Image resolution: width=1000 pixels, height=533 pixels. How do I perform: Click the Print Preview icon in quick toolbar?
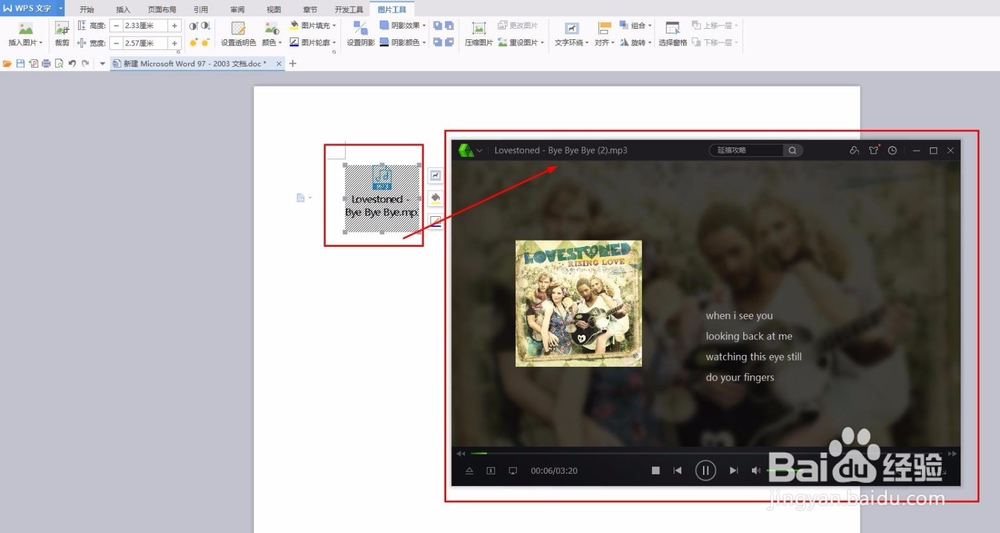pyautogui.click(x=59, y=64)
